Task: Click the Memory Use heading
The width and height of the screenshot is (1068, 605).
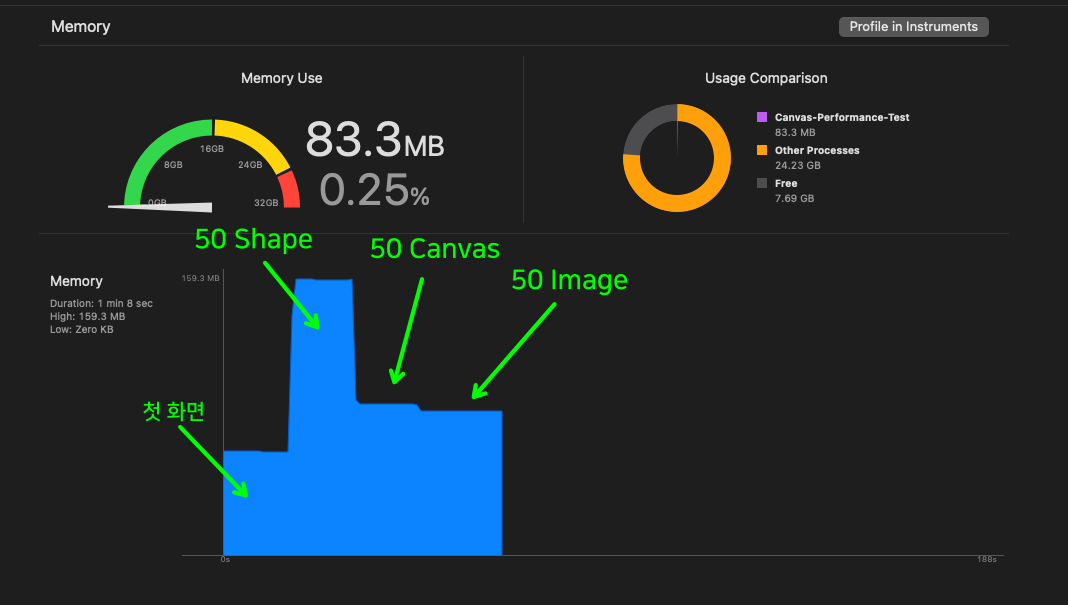Action: [281, 78]
